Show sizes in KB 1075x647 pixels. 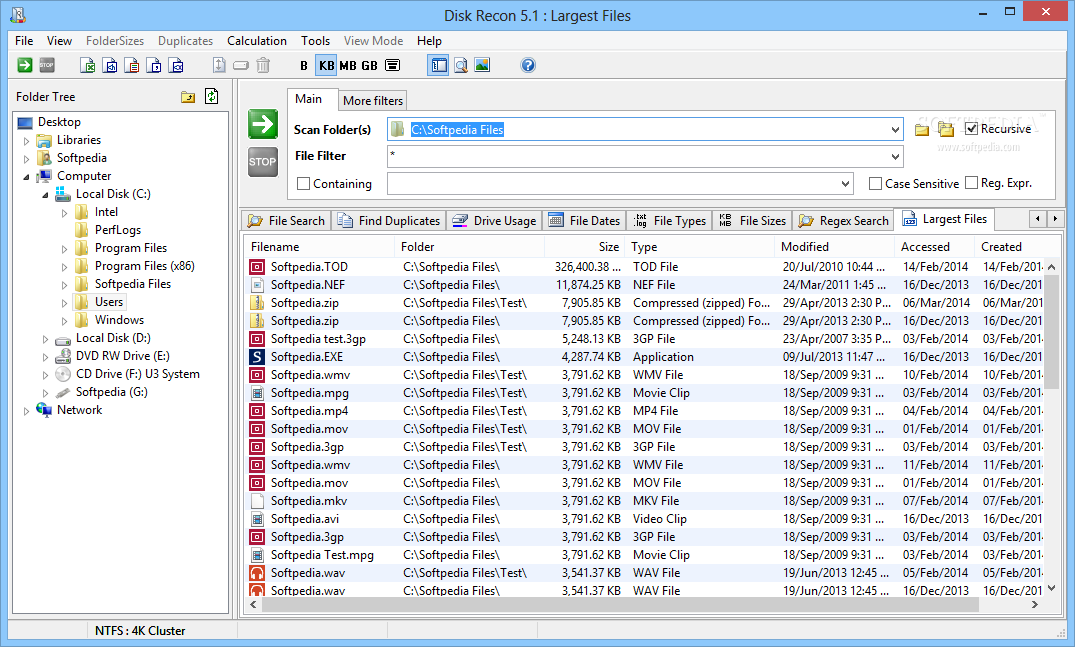pyautogui.click(x=326, y=65)
